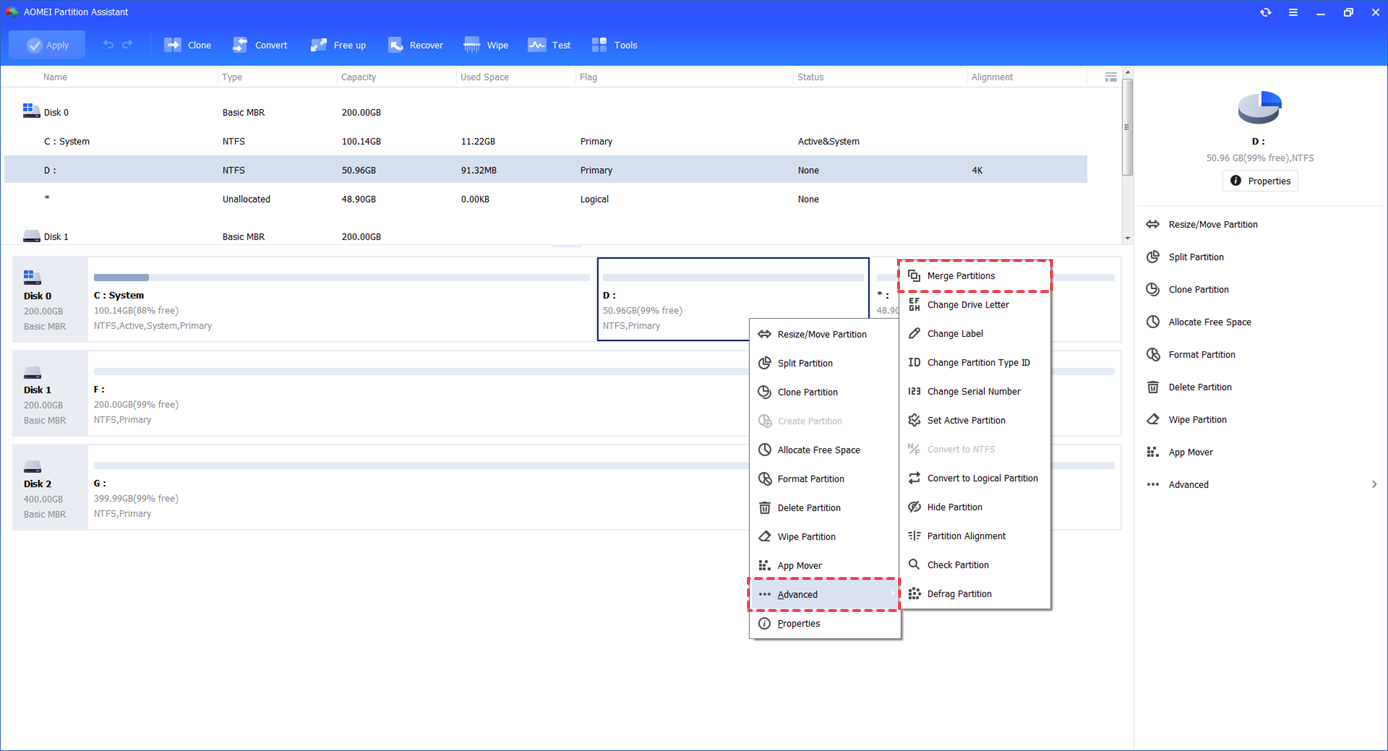Screen dimensions: 1388x751
Task: Select the C: System partition block in Disk 0
Action: pos(340,299)
